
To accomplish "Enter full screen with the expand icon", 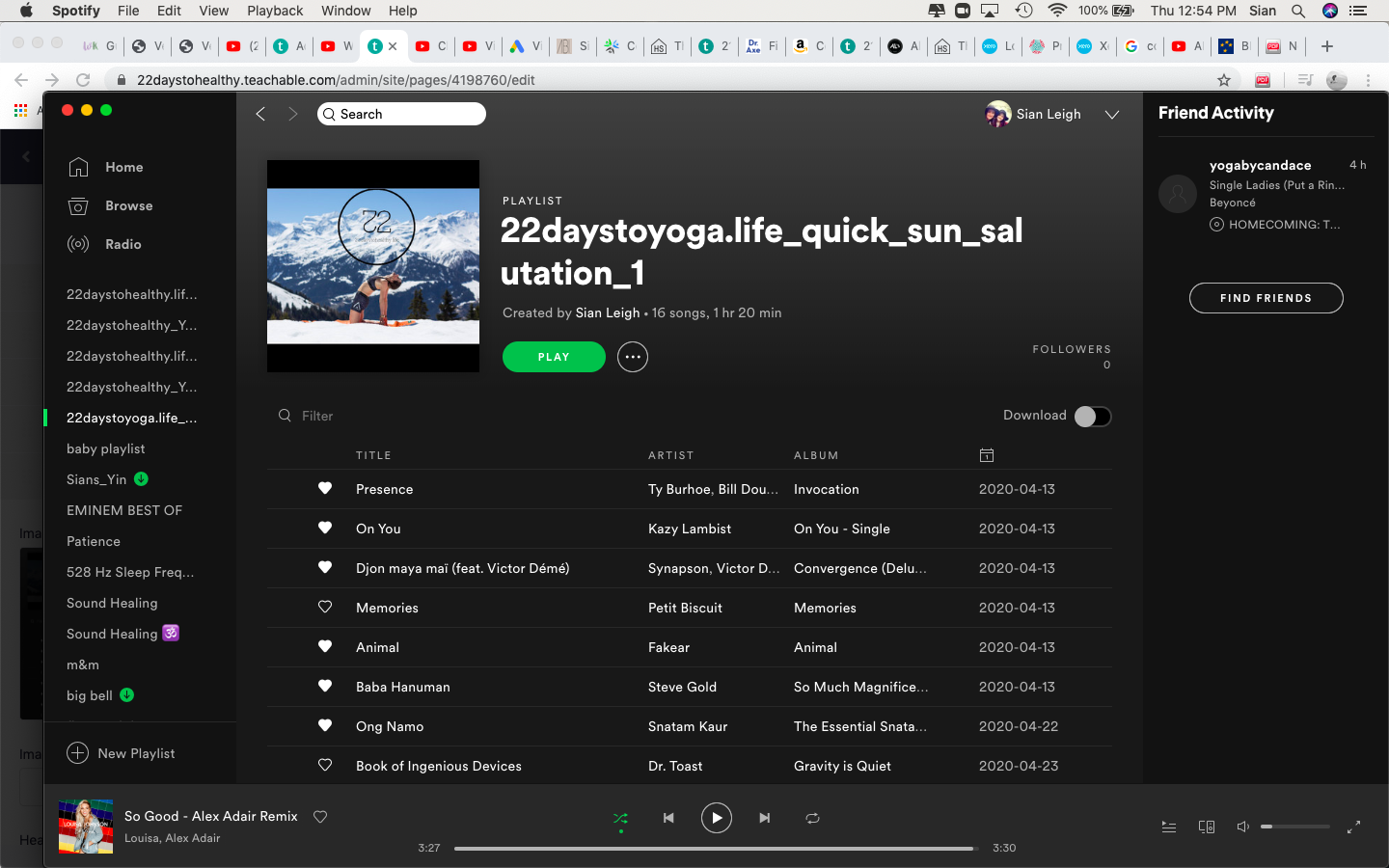I will click(x=1353, y=827).
